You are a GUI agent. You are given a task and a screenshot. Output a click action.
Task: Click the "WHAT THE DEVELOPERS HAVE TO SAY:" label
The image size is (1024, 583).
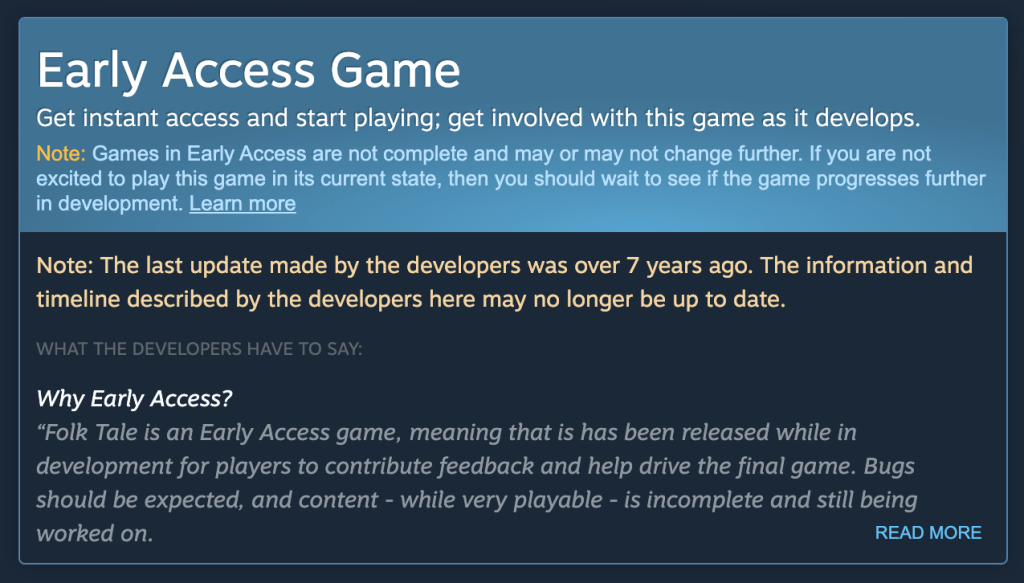(199, 349)
